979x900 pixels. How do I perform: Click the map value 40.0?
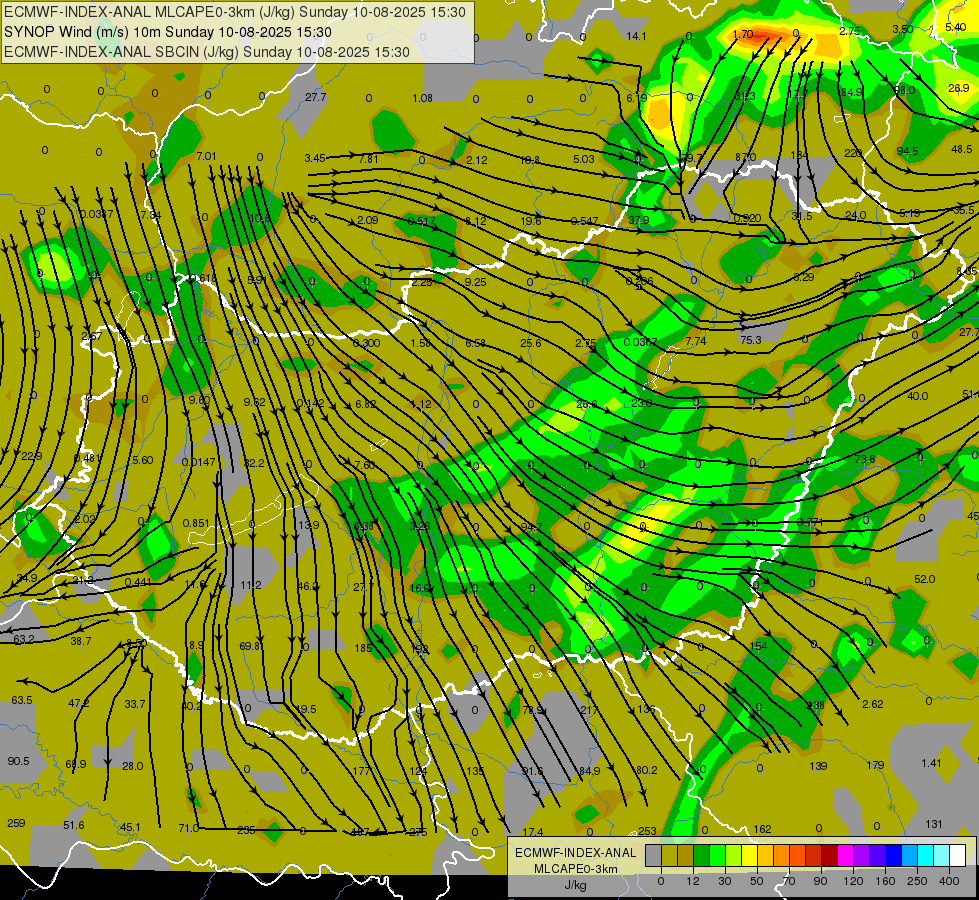(x=918, y=396)
